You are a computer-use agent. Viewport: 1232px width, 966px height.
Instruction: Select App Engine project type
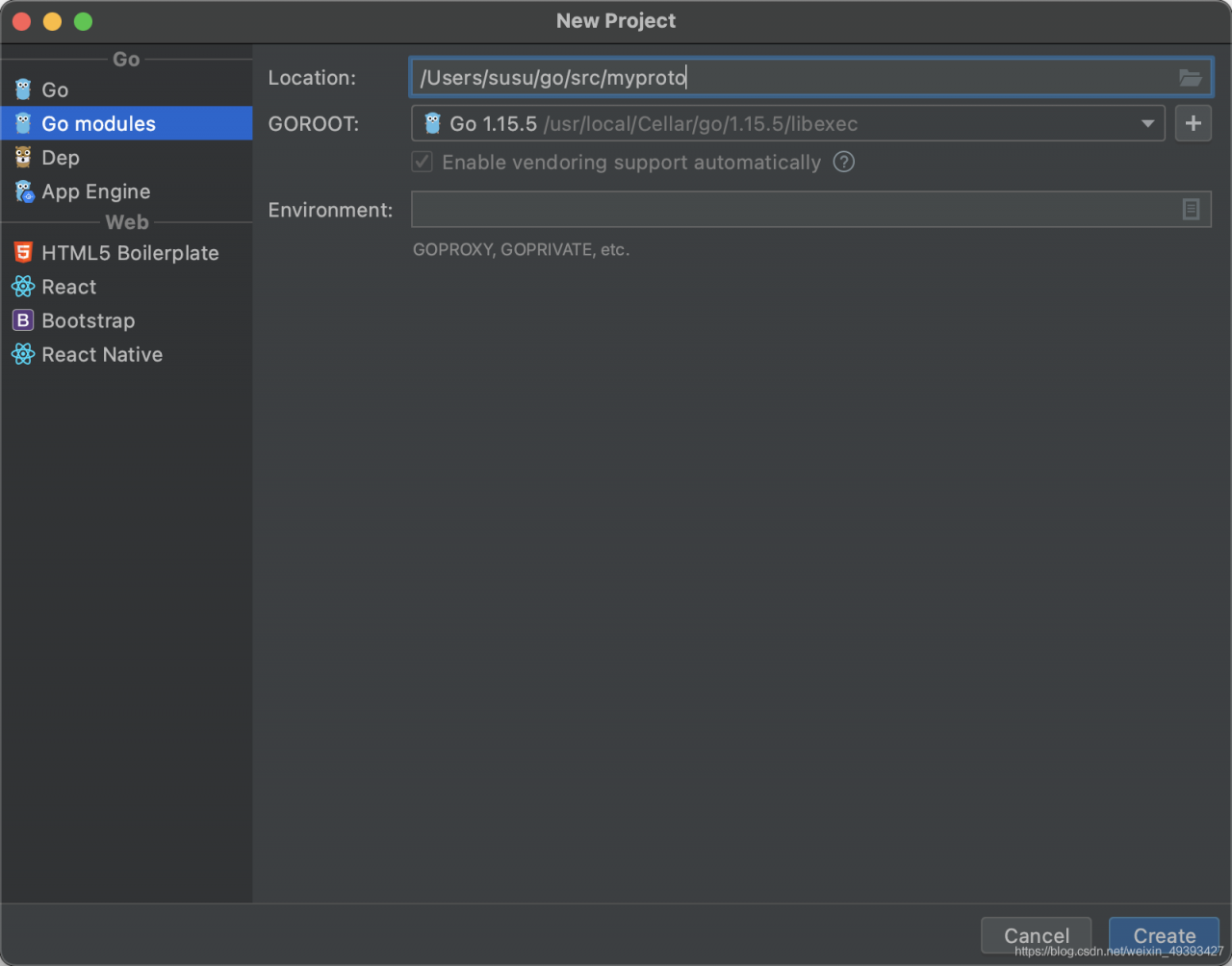126,191
